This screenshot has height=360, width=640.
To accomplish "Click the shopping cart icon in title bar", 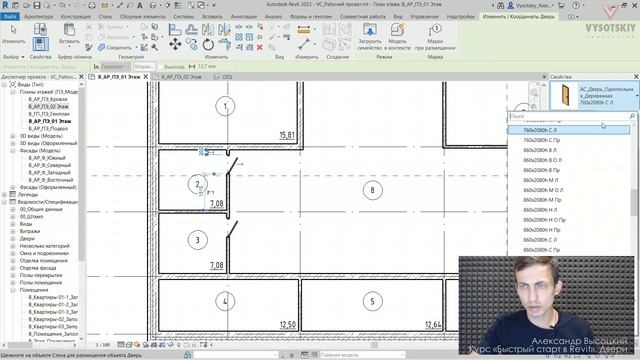I will click(561, 5).
